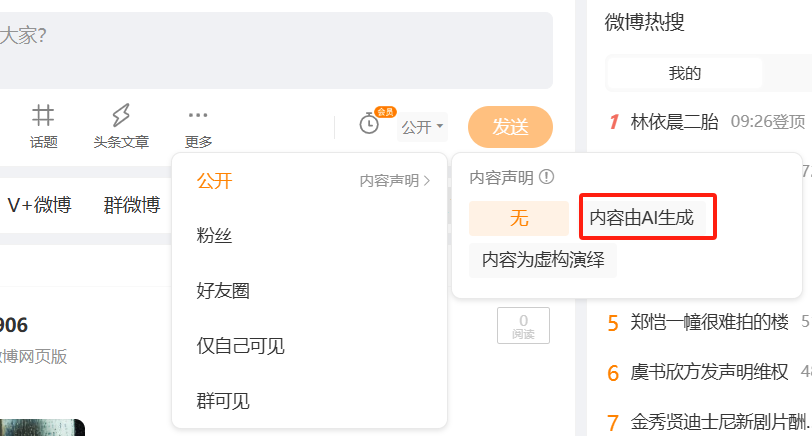The height and width of the screenshot is (436, 812).
Task: Open the 公开 visibility dropdown
Action: point(423,127)
